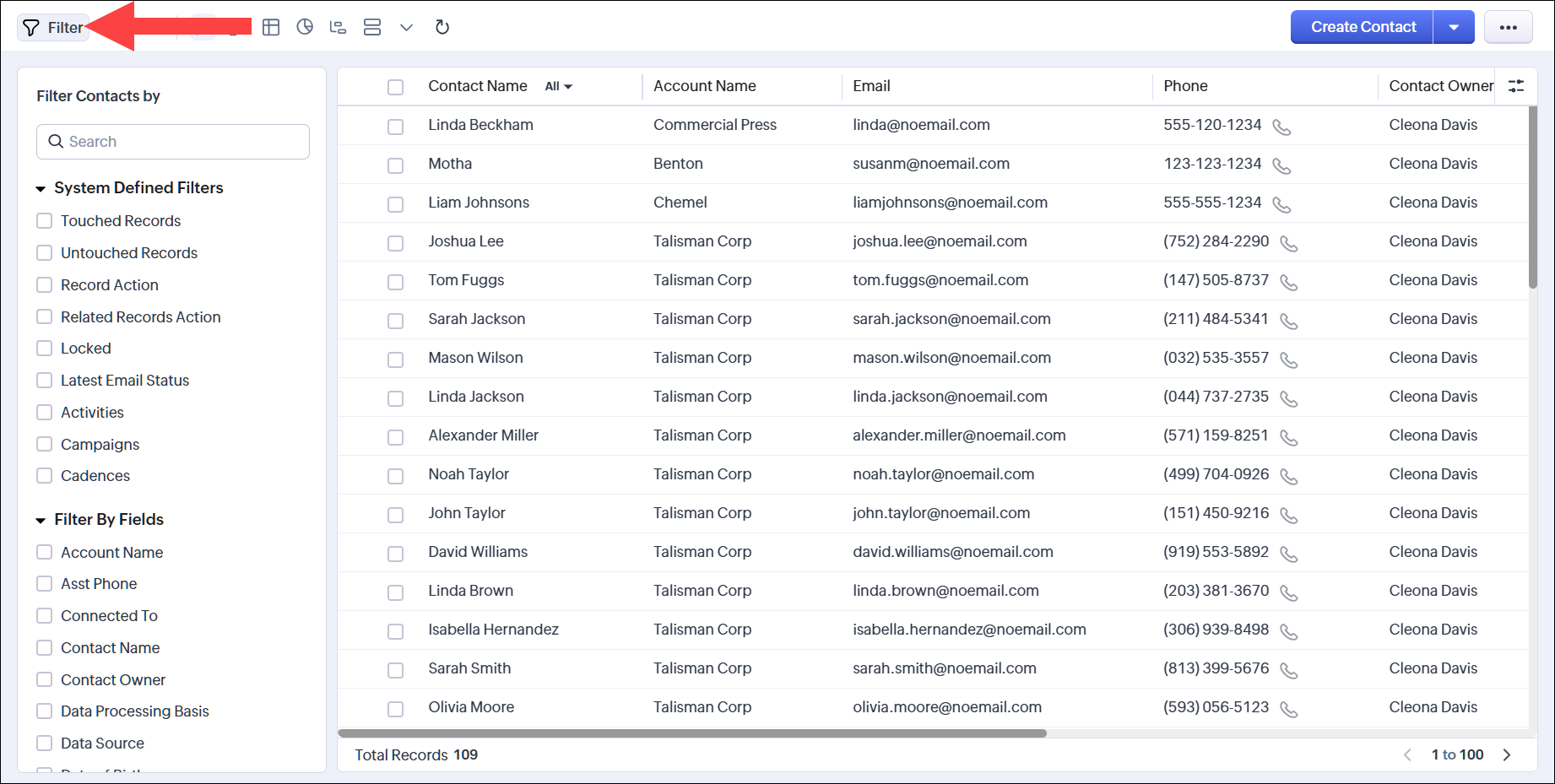Click phone icon for Linda Beckham
The image size is (1555, 784).
pos(1281,127)
